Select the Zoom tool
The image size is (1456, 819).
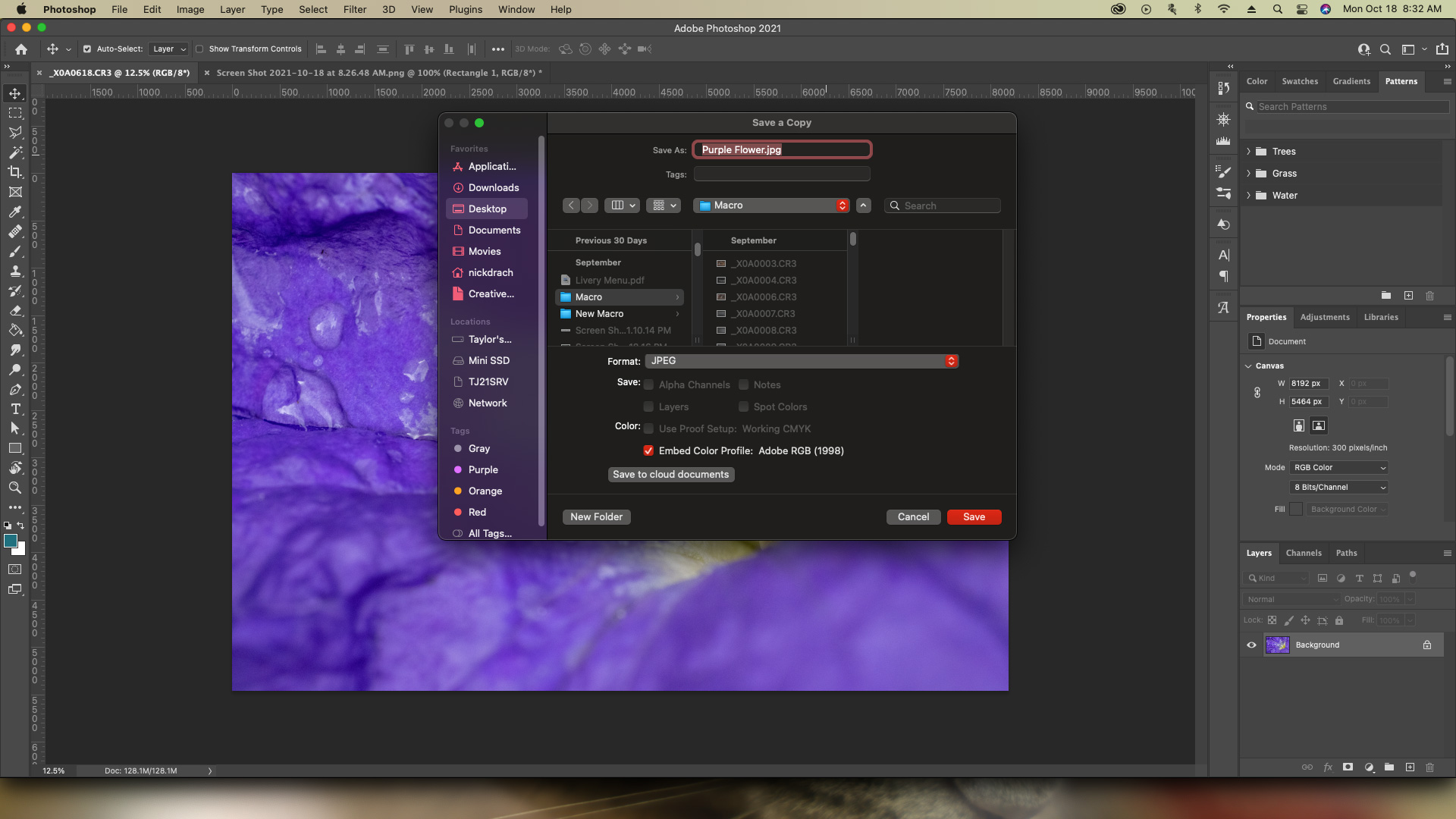(15, 488)
